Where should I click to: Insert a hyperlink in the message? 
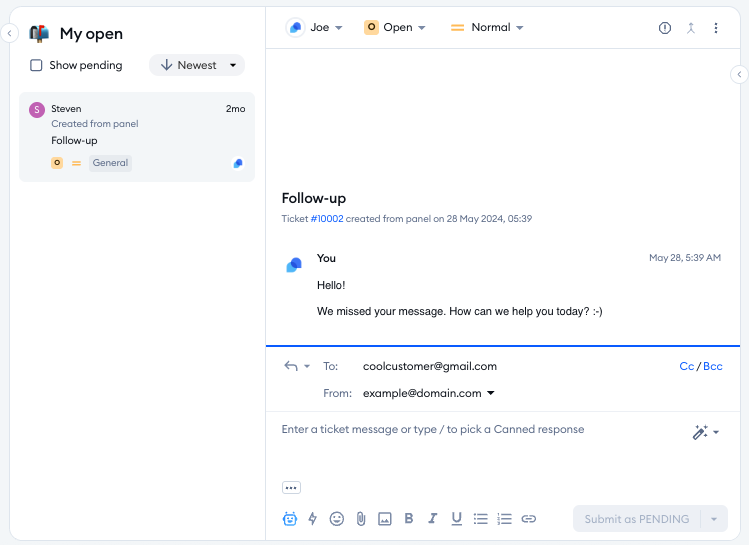pyautogui.click(x=529, y=519)
